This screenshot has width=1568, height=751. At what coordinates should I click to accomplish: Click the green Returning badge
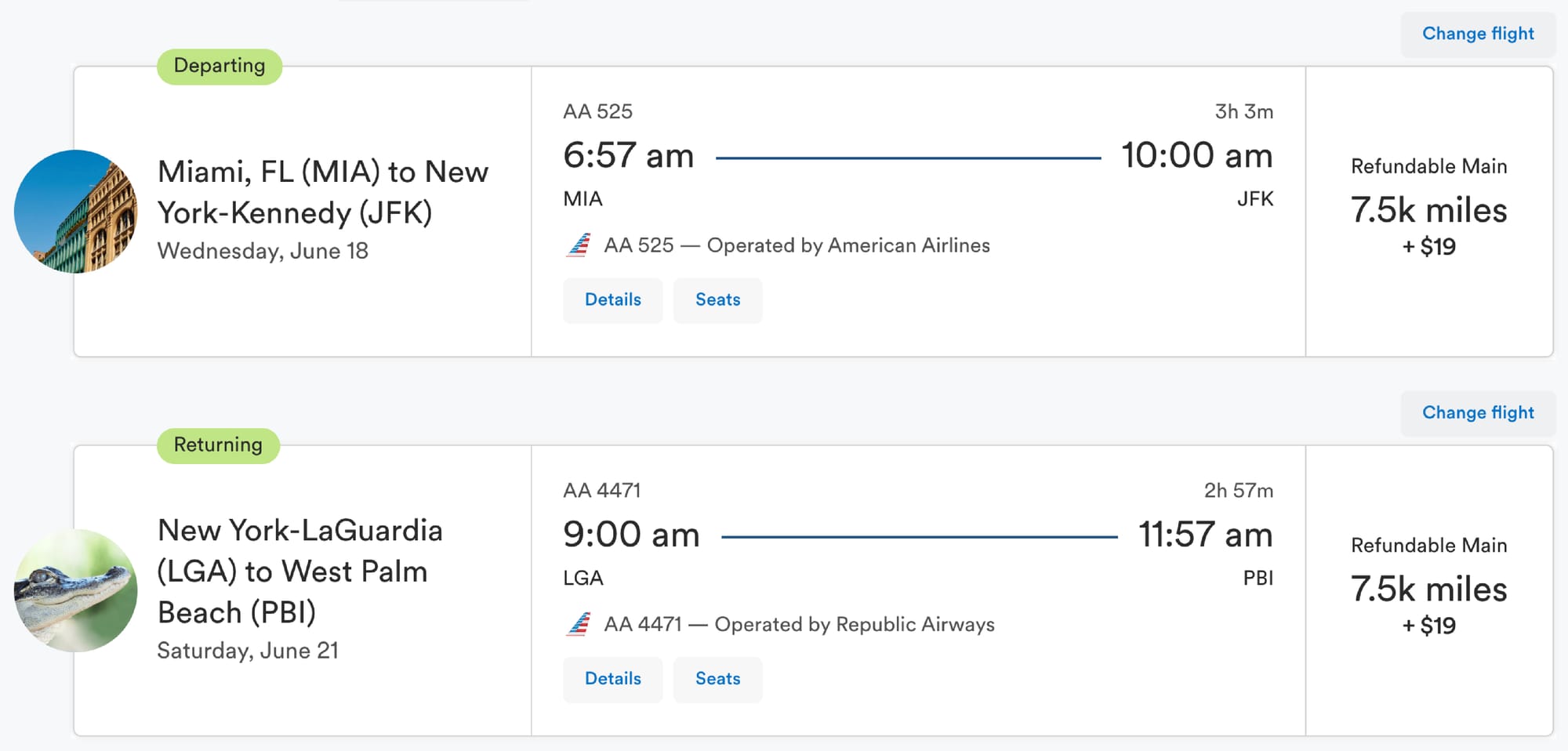click(x=218, y=445)
